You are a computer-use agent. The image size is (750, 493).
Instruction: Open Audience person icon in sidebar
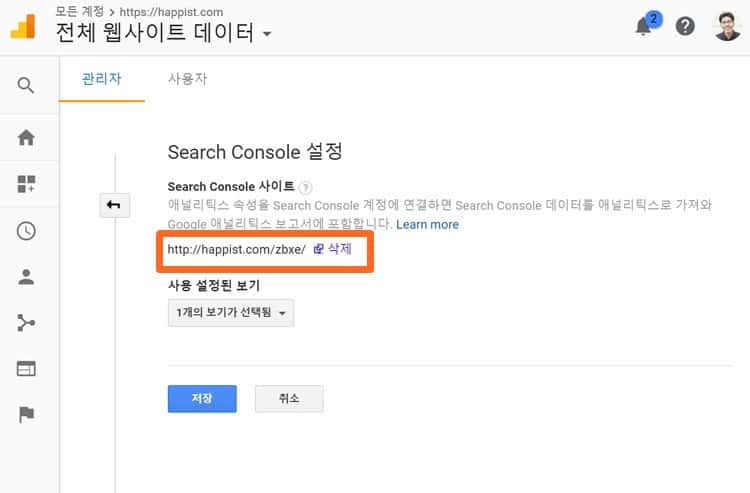coord(27,277)
